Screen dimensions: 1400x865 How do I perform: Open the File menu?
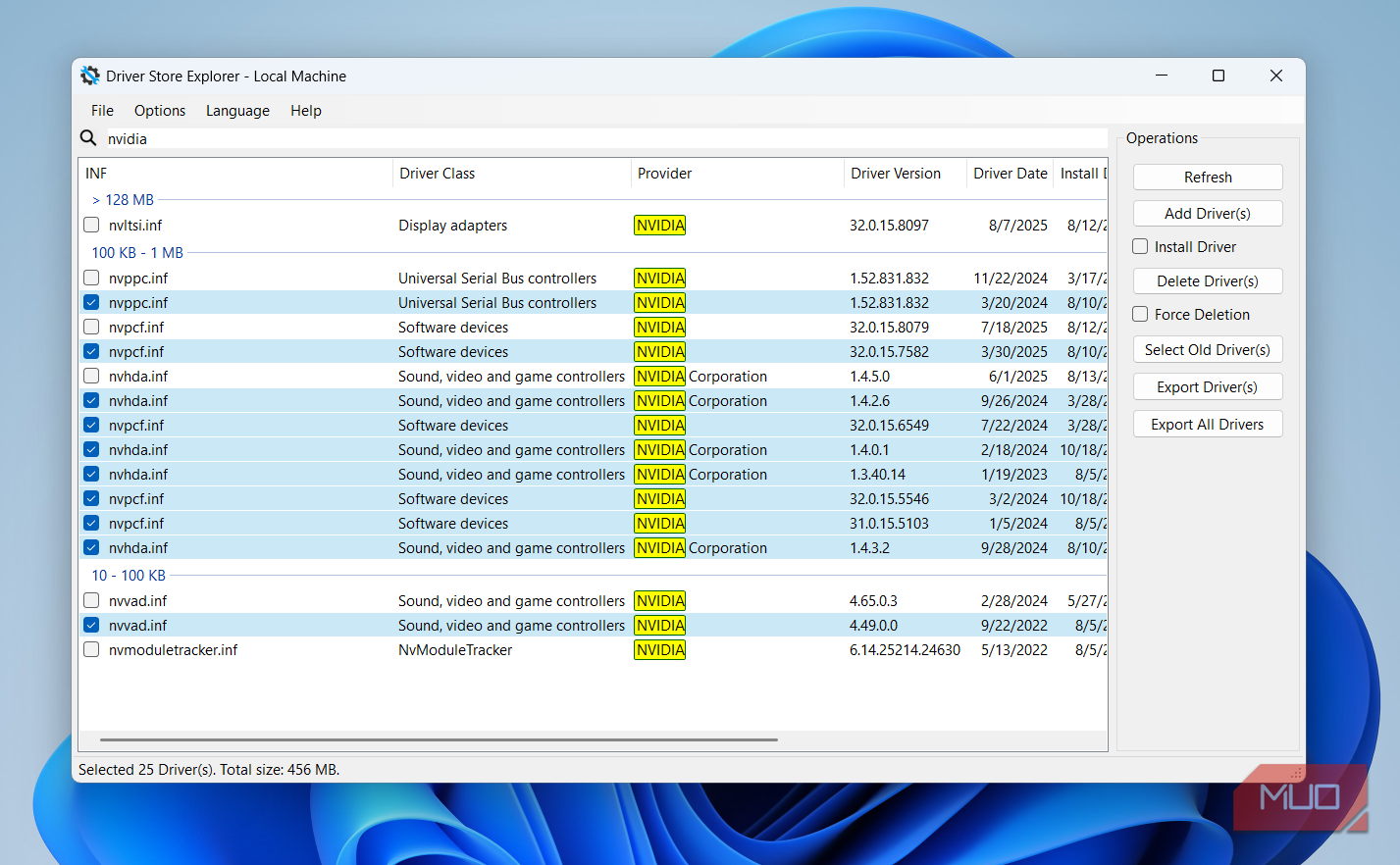pyautogui.click(x=102, y=111)
